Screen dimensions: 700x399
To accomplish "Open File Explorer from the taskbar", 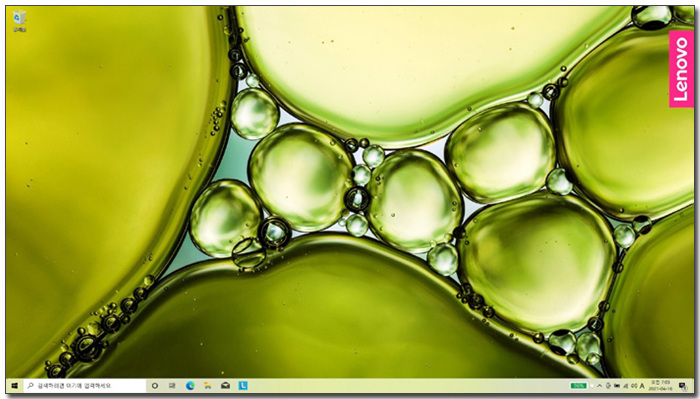I will (x=208, y=386).
